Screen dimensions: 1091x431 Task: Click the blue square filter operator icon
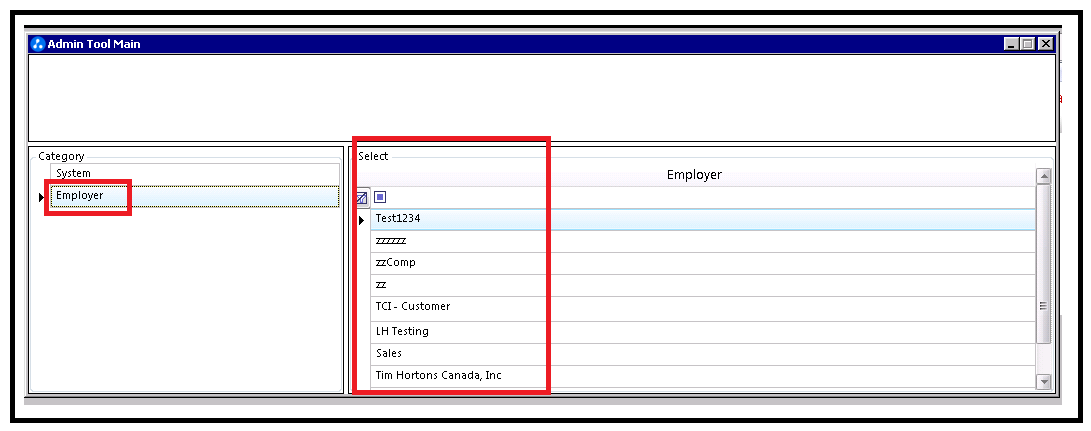tap(380, 197)
